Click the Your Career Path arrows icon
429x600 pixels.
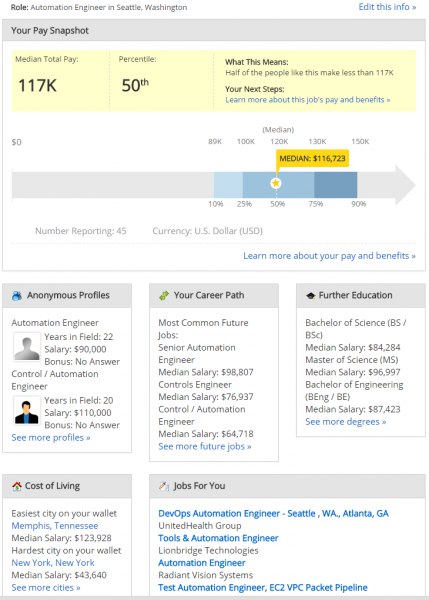point(164,295)
